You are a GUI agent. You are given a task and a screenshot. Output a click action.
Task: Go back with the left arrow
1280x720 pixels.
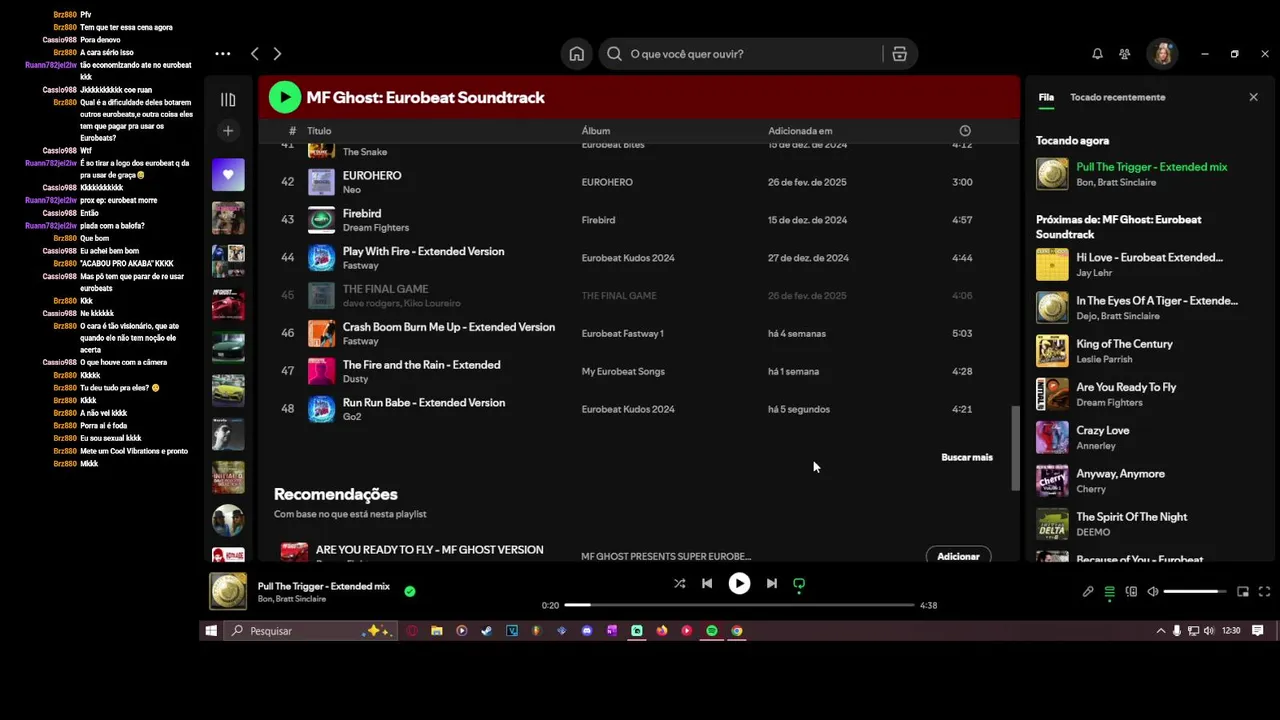(x=255, y=54)
